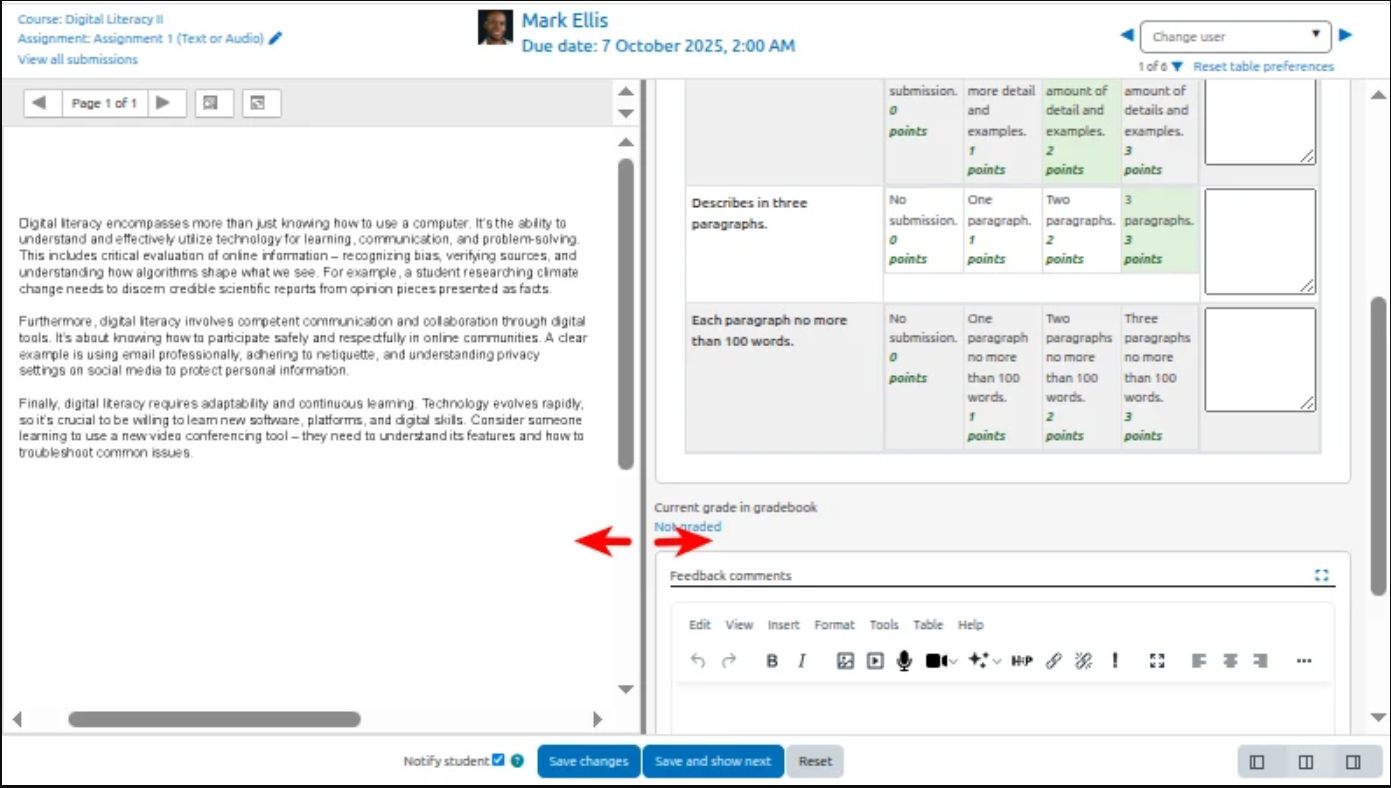1391x788 pixels.
Task: Open the View all submissions link
Action: click(x=78, y=59)
